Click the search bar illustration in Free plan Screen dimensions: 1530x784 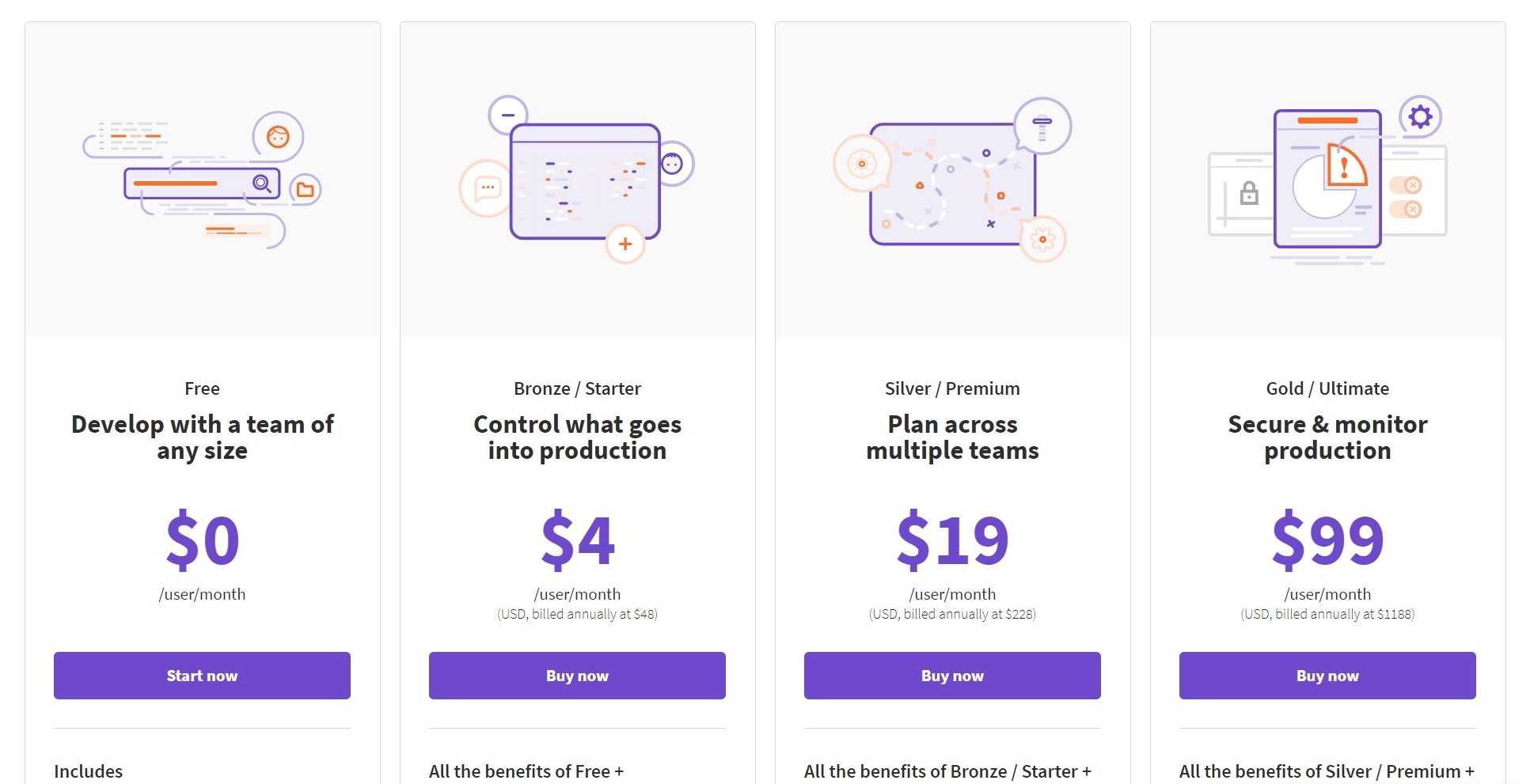(x=202, y=184)
